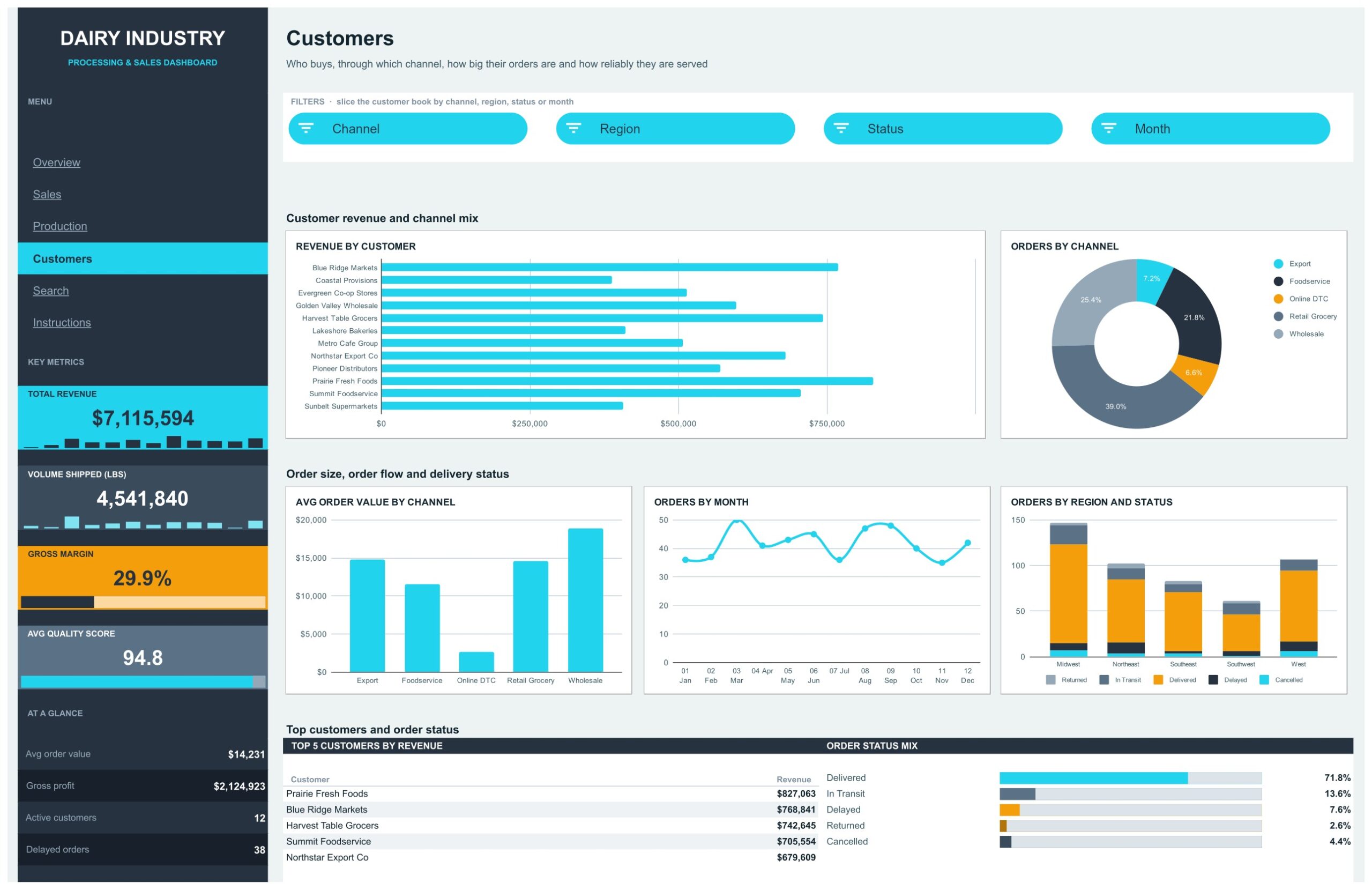The height and width of the screenshot is (890, 1372).
Task: Click the Gross profit $2,124,923 row
Action: point(143,786)
